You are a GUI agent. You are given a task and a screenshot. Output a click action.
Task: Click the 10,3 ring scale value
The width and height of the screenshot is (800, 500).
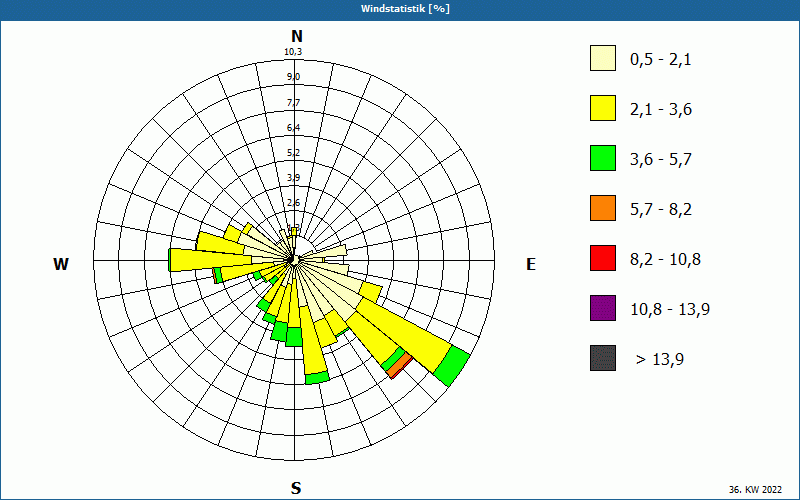tap(293, 52)
